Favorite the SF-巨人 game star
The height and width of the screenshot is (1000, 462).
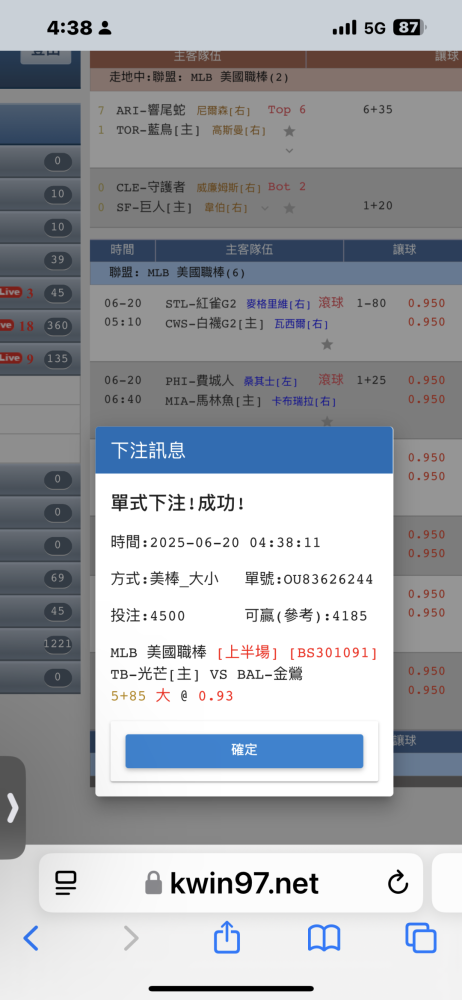pos(289,208)
